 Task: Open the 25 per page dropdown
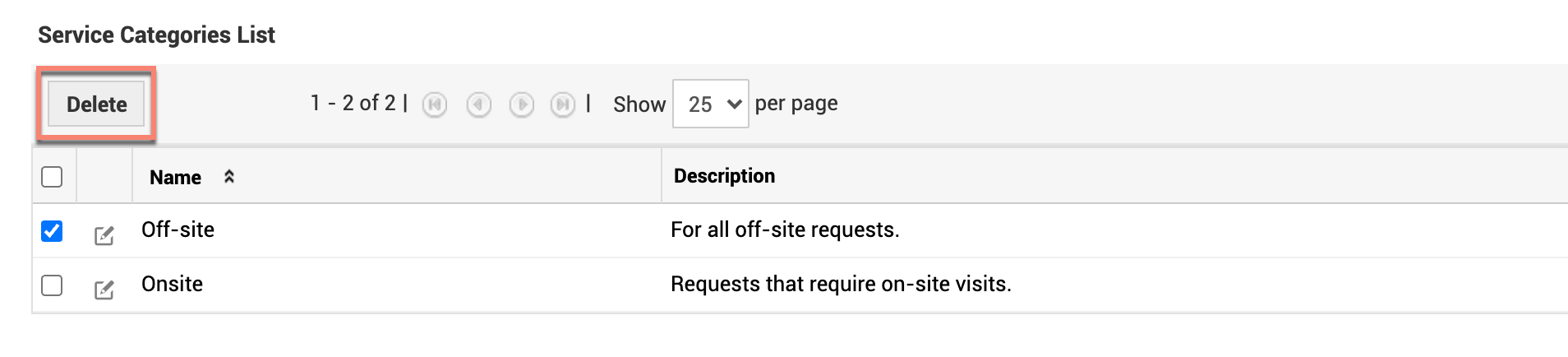710,104
